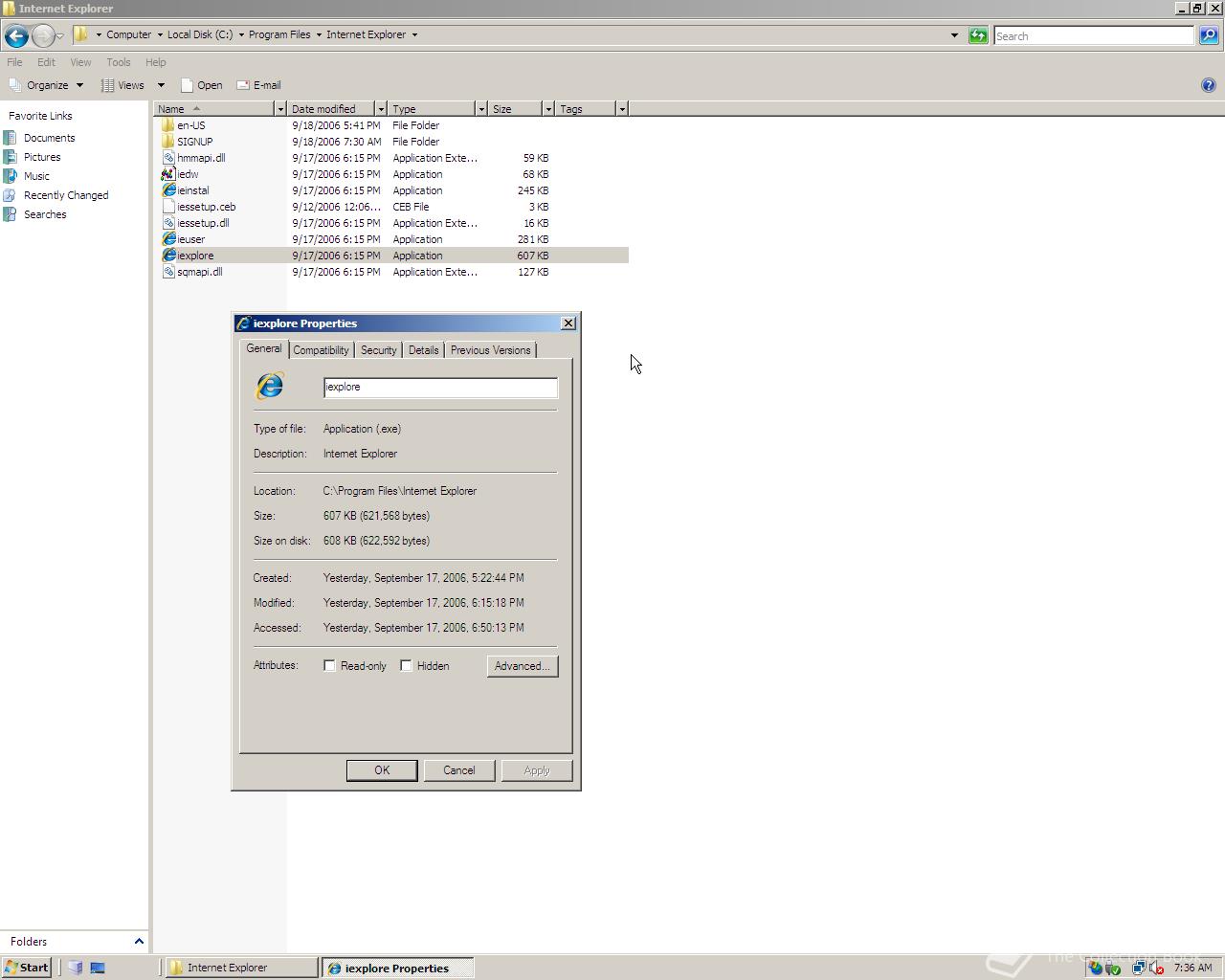Click the Forward navigation arrow
The image size is (1225, 980).
tap(43, 36)
